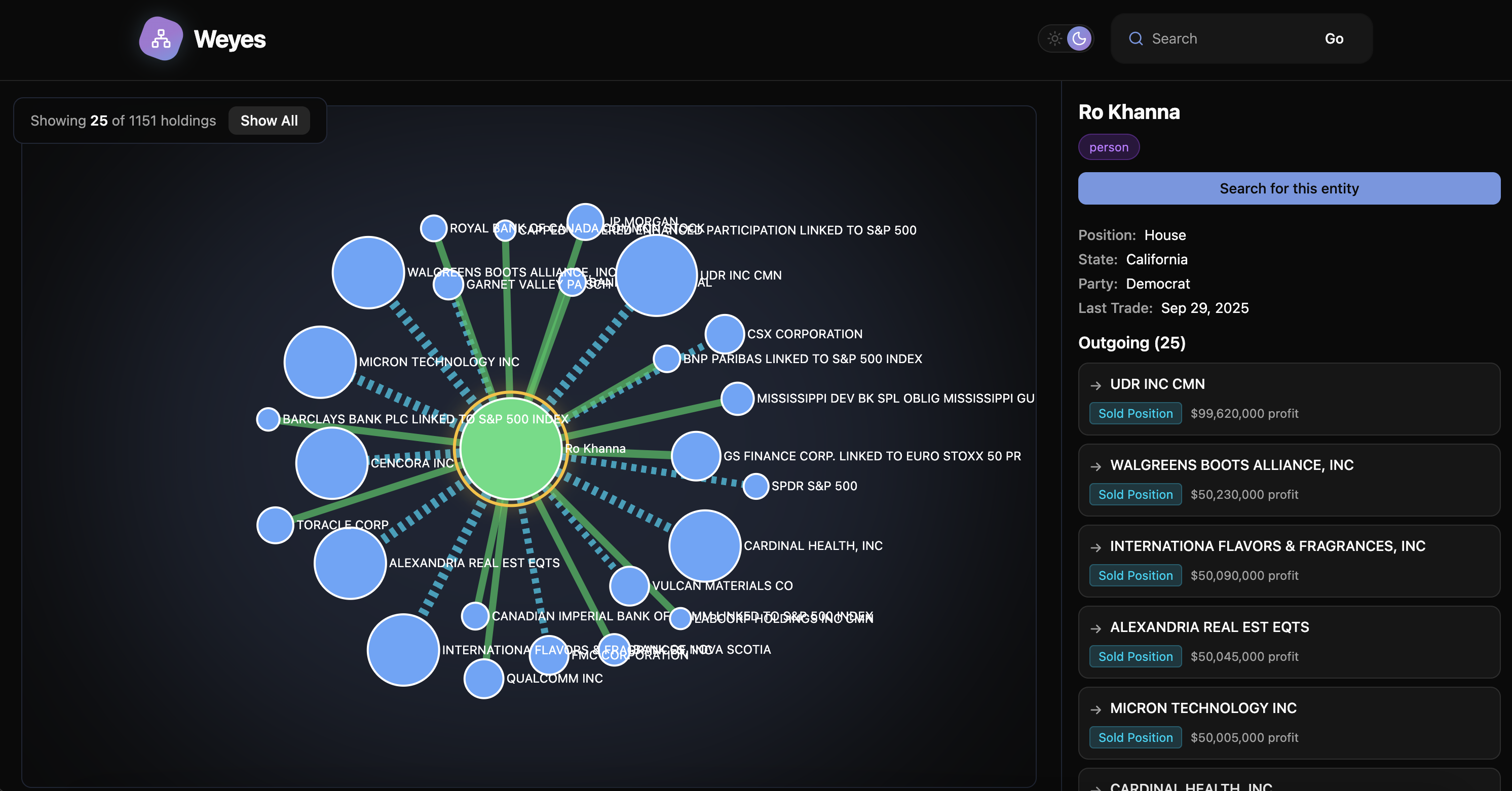Click the Weyes logo icon
1512x791 pixels.
161,38
